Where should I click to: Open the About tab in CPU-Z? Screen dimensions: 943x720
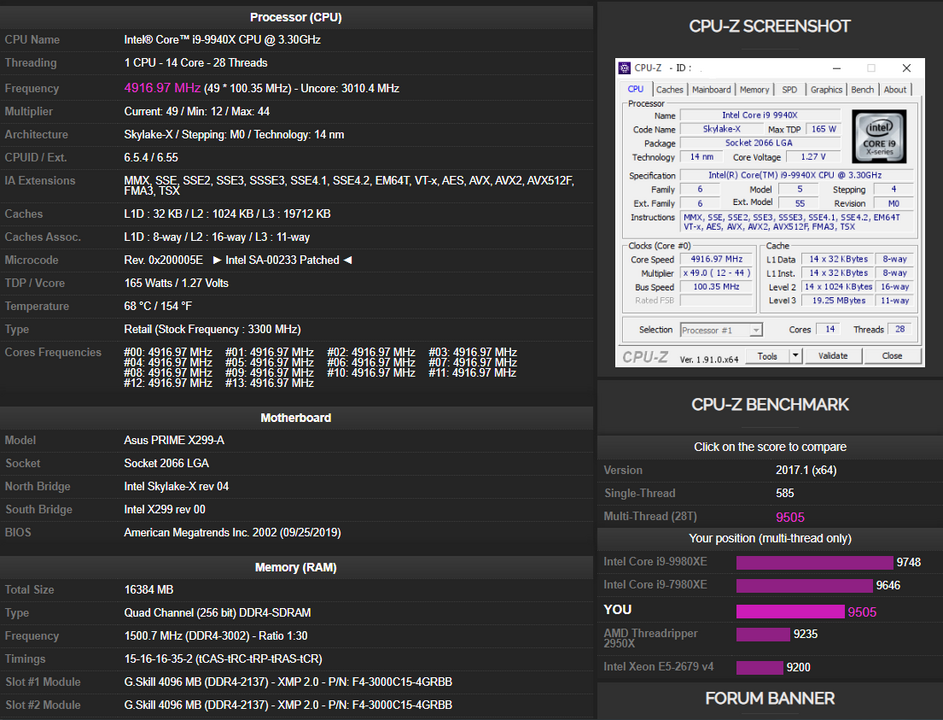[895, 90]
